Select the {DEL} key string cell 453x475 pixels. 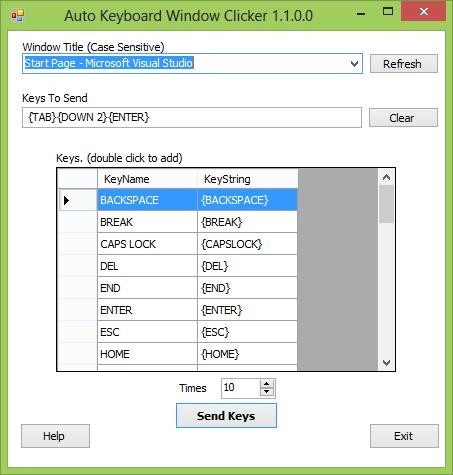(247, 266)
